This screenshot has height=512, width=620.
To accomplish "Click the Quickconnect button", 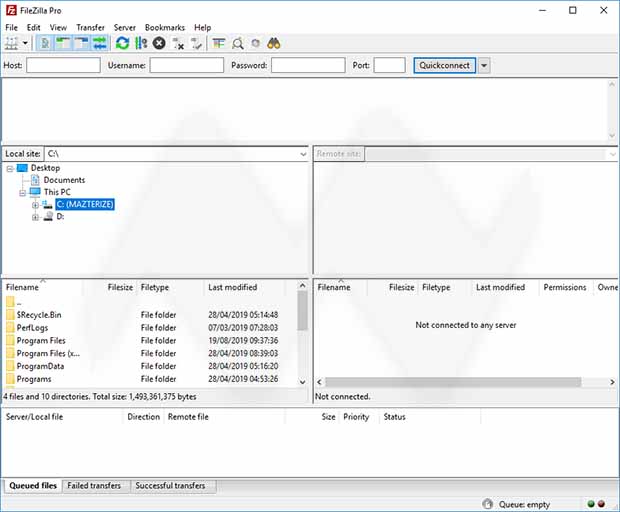I will 444,65.
